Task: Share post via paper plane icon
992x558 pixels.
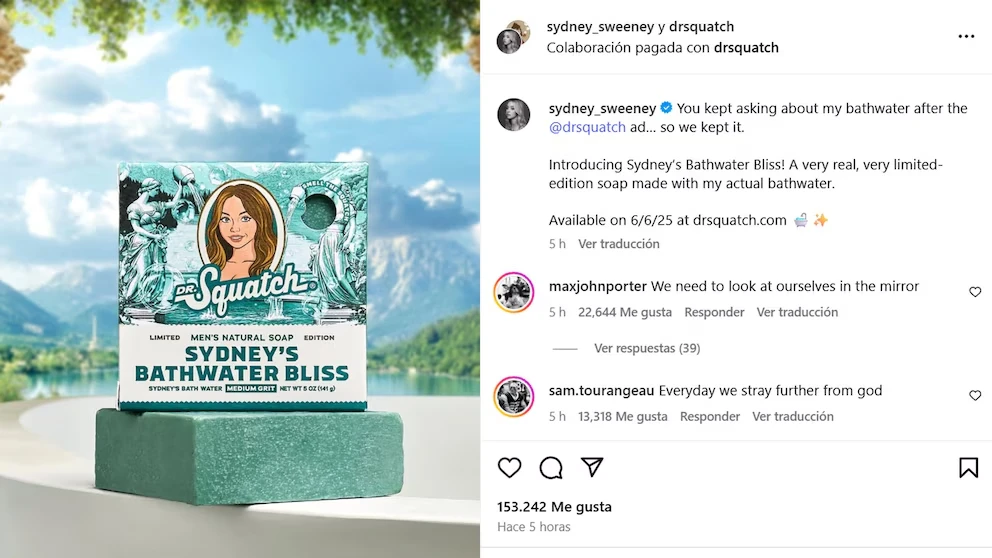Action: point(592,467)
